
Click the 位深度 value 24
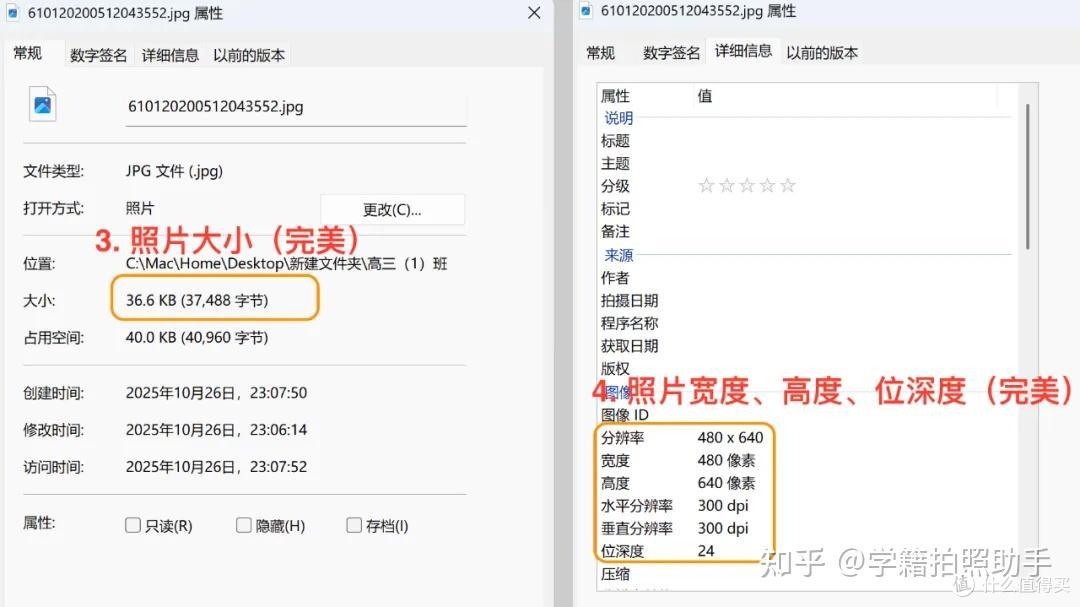pos(705,551)
